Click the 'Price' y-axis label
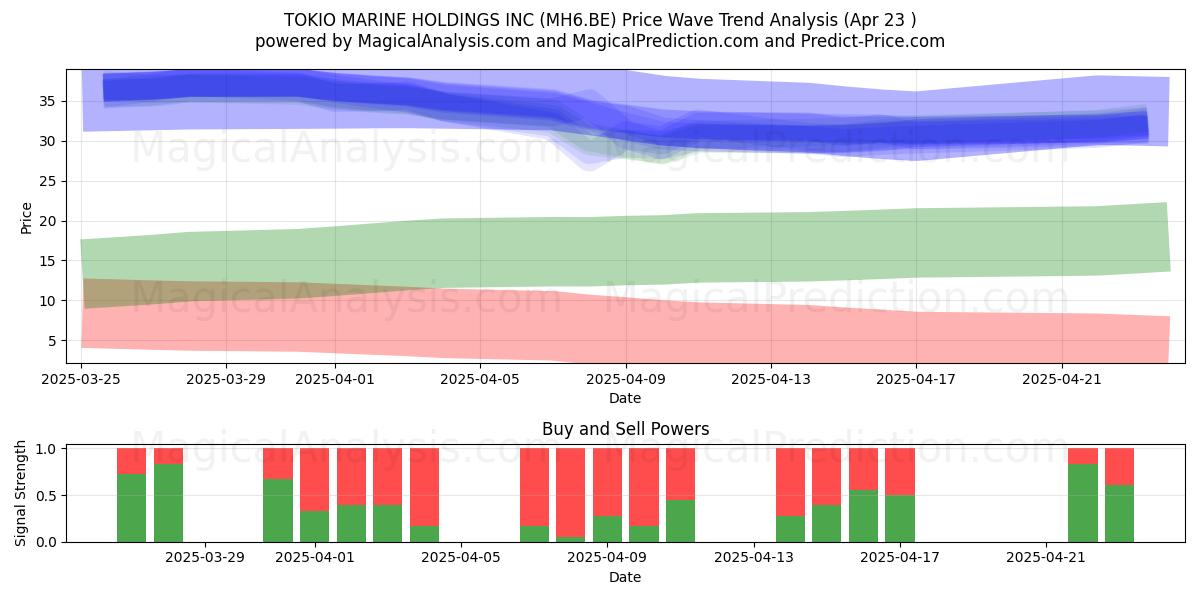1200x600 pixels. (27, 218)
